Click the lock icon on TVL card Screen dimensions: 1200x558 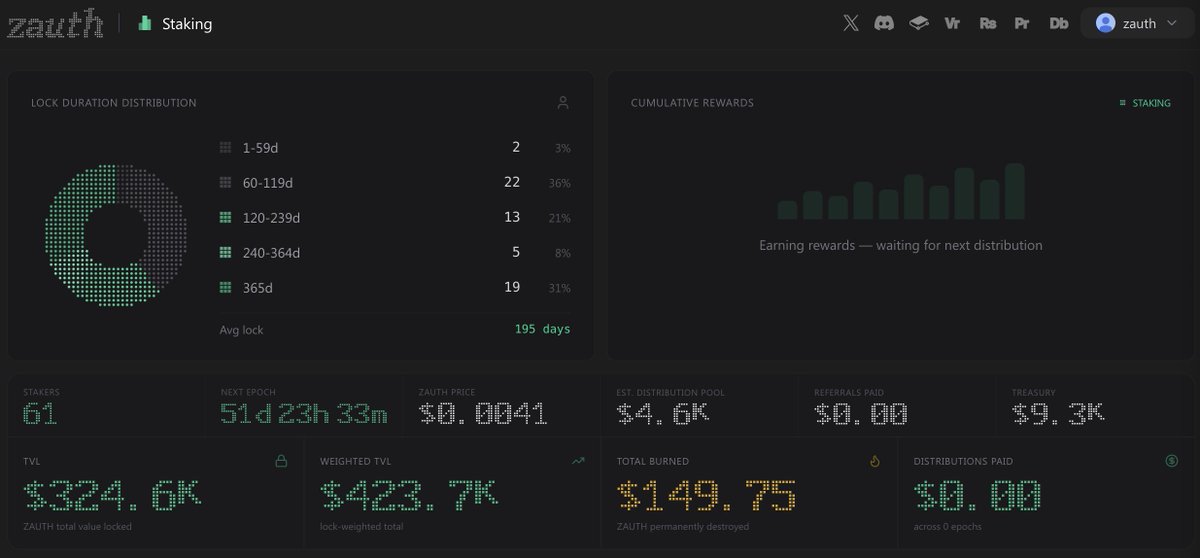pyautogui.click(x=281, y=461)
